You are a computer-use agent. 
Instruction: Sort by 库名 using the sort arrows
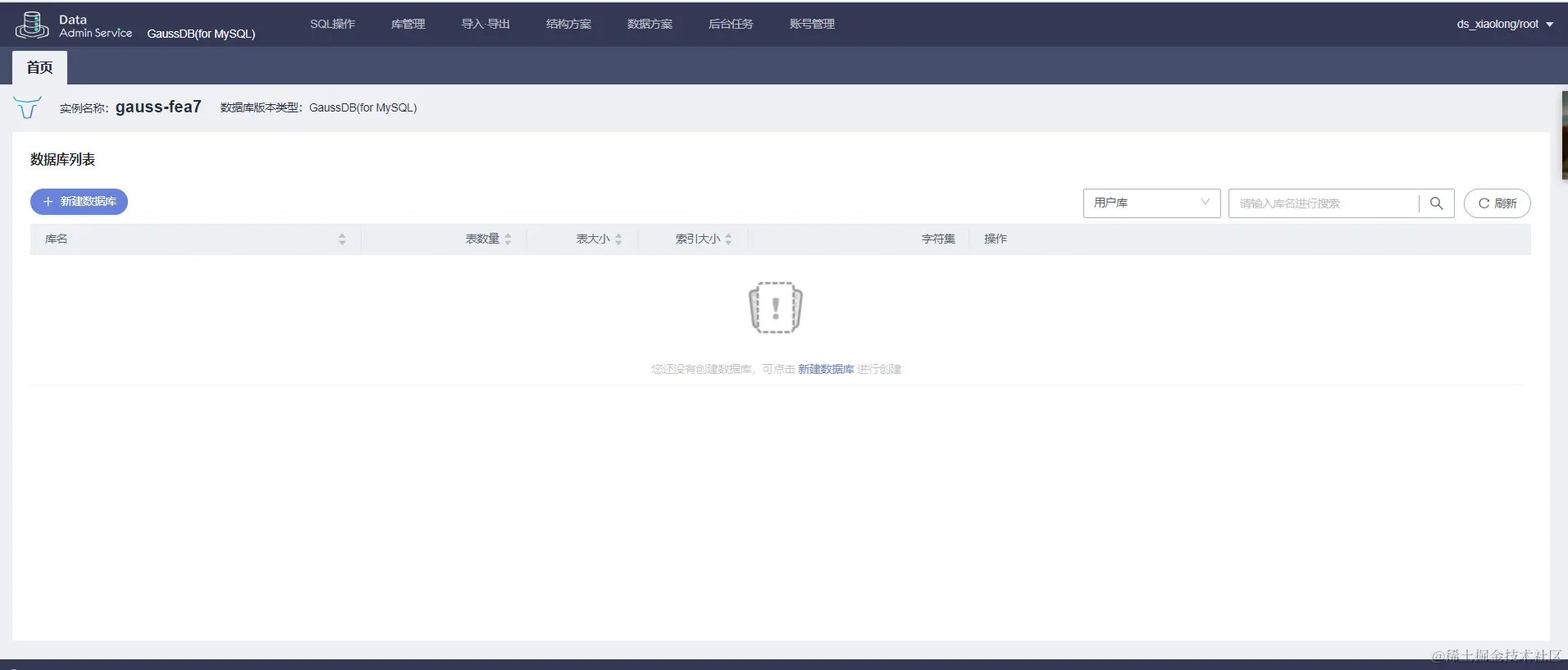click(x=342, y=239)
